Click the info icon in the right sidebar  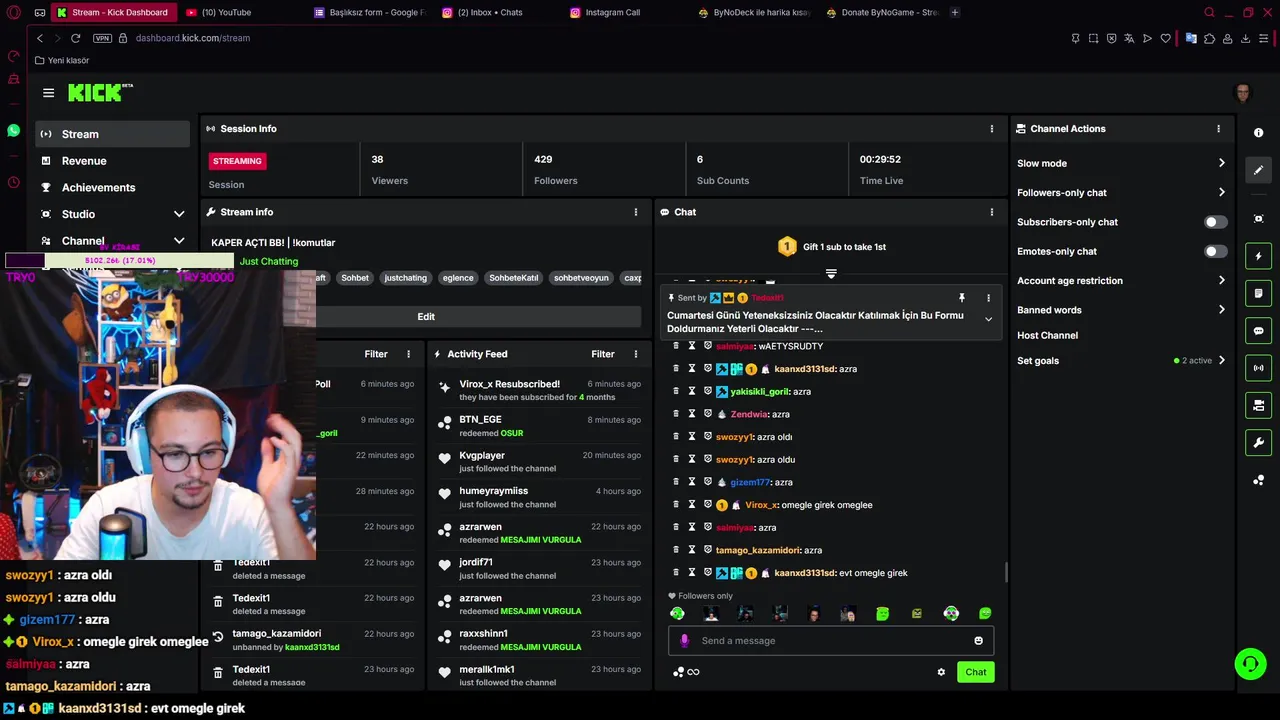pyautogui.click(x=1258, y=133)
